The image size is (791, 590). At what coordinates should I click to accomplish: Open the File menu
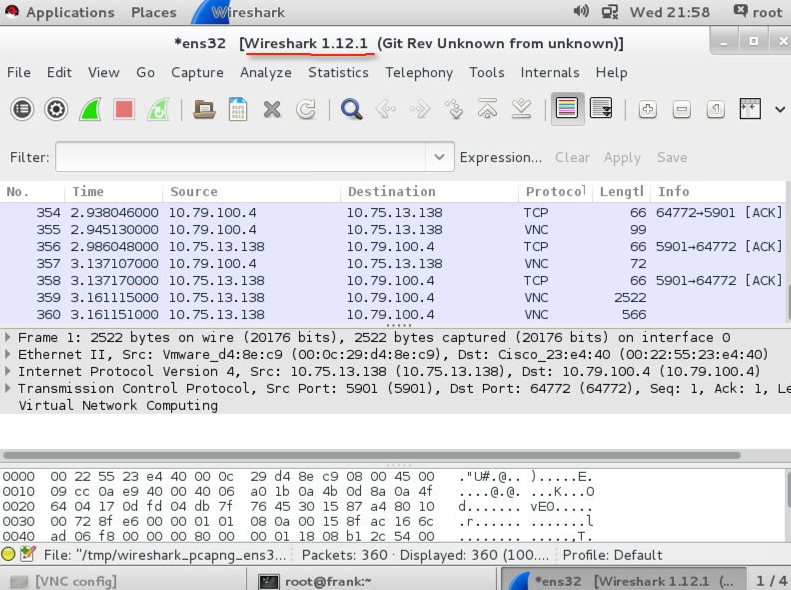coord(19,73)
